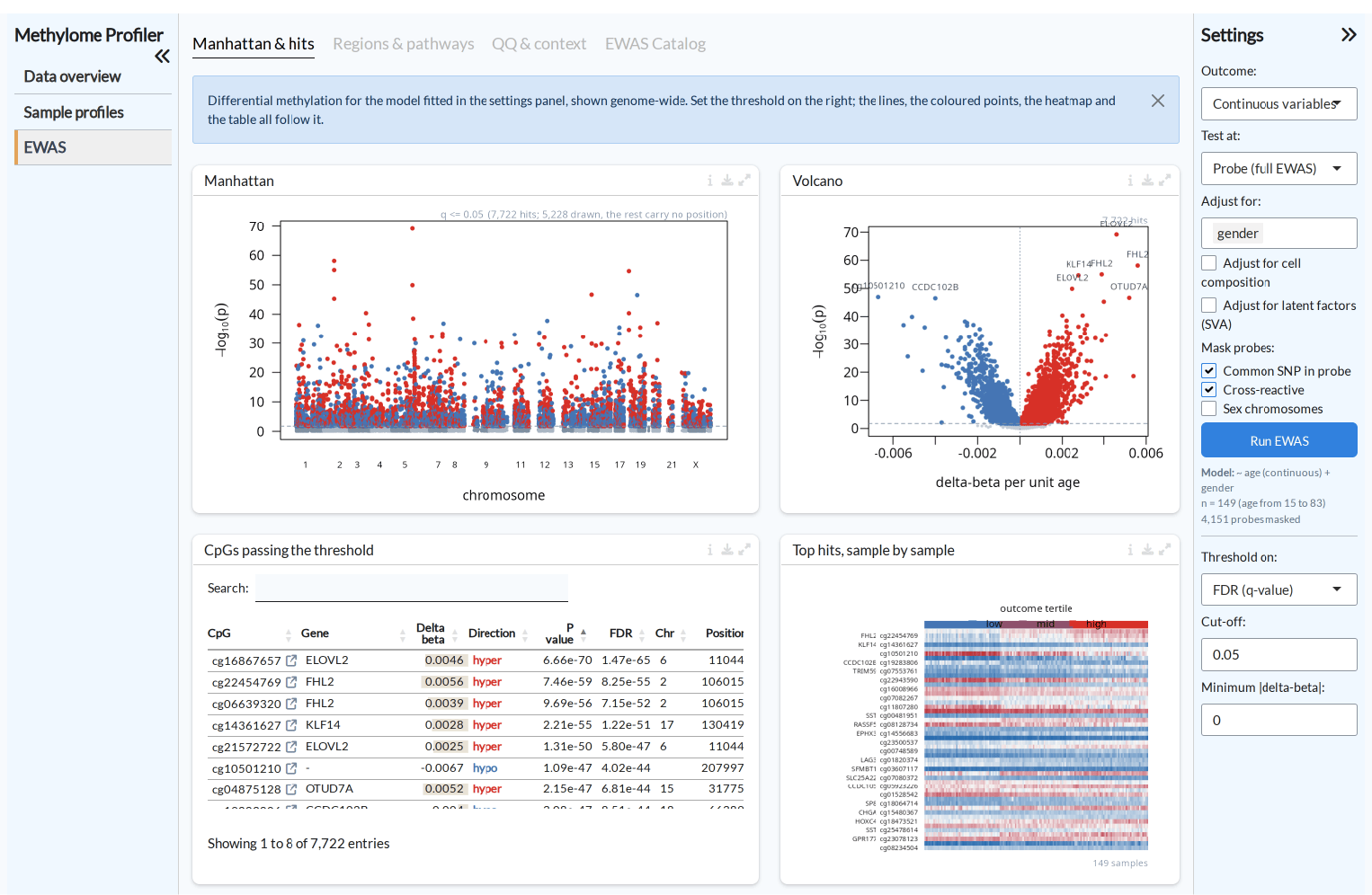Click the Minimum |delta-beta| field

pyautogui.click(x=1278, y=721)
